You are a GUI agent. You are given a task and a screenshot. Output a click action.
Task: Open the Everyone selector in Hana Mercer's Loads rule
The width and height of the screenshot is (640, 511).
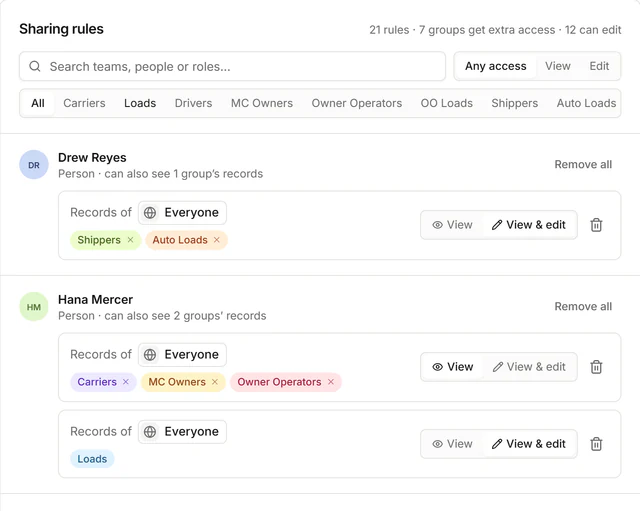coord(182,431)
